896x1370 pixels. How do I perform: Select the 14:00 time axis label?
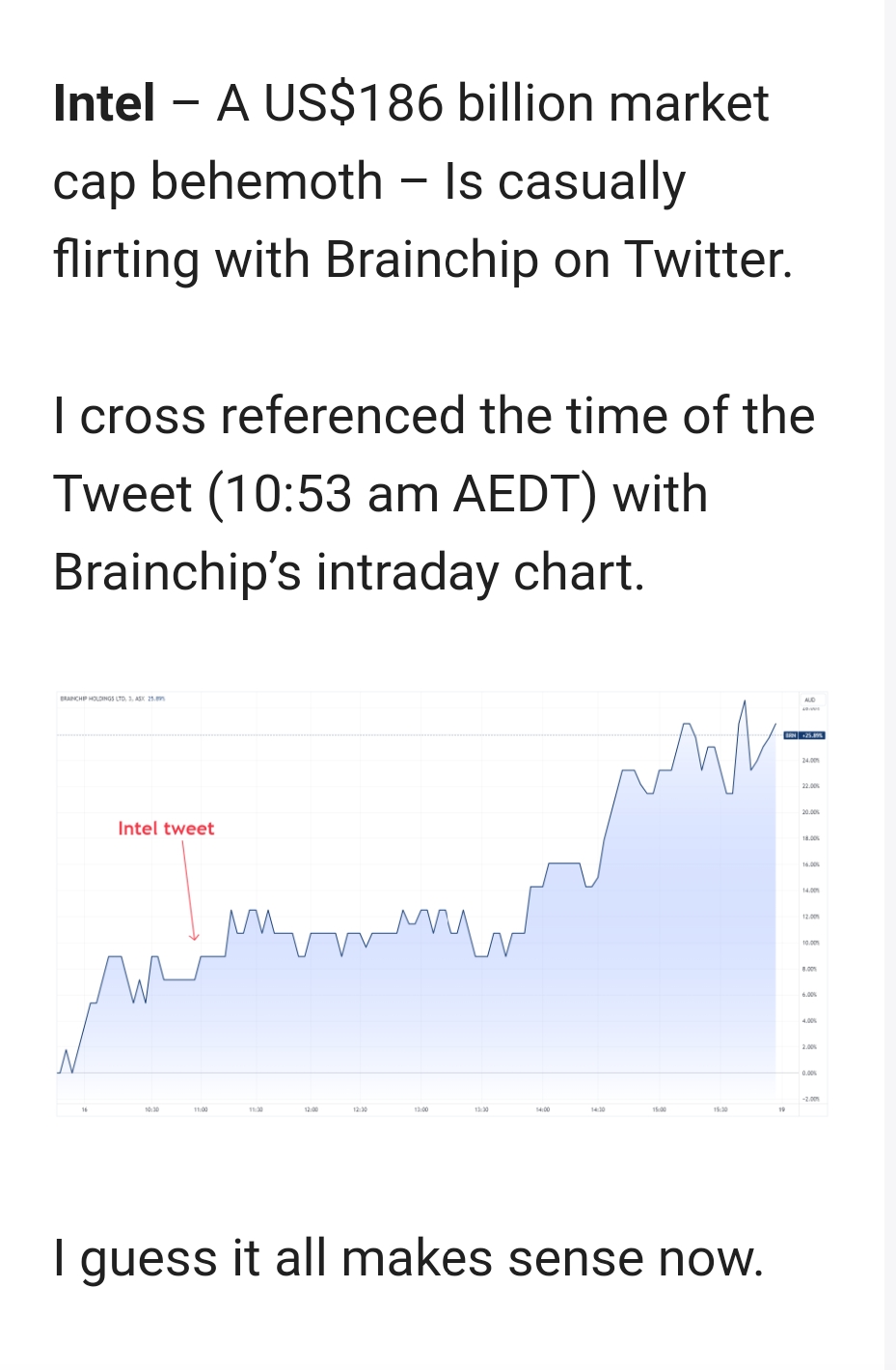click(543, 1110)
